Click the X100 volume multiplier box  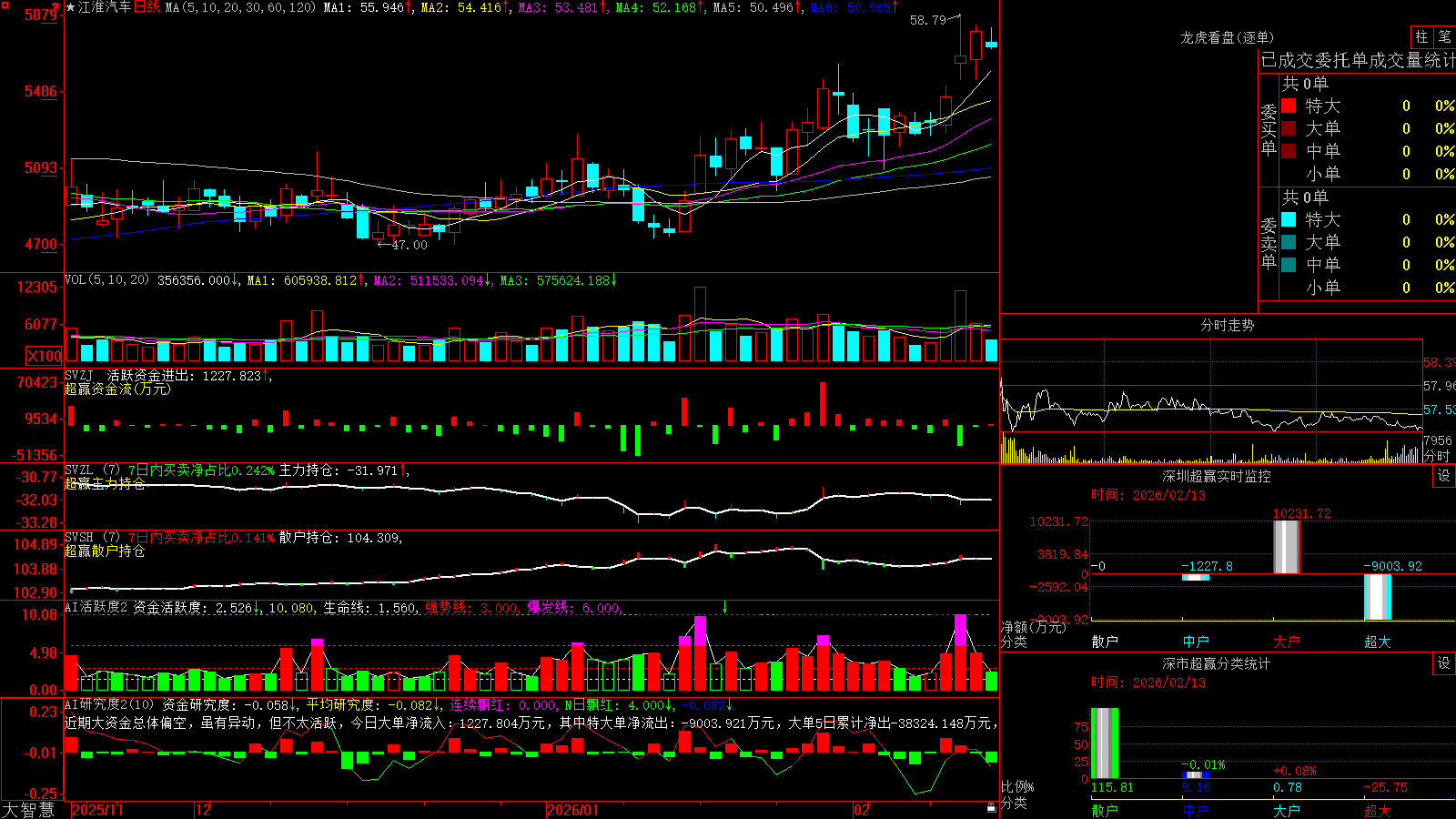tap(45, 356)
